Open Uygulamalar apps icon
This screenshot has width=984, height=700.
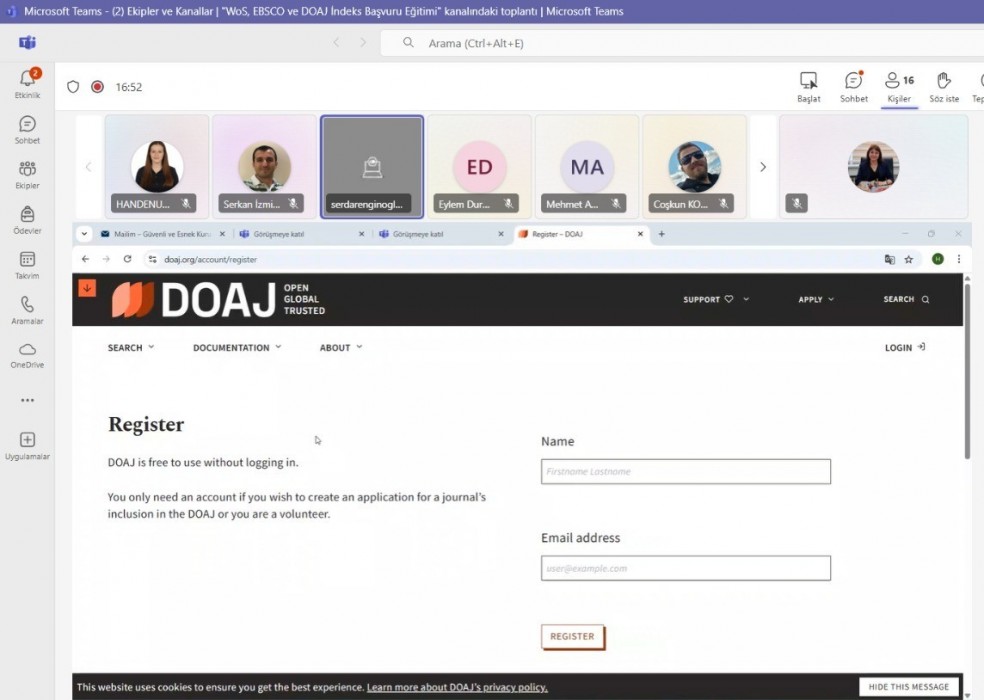point(27,446)
